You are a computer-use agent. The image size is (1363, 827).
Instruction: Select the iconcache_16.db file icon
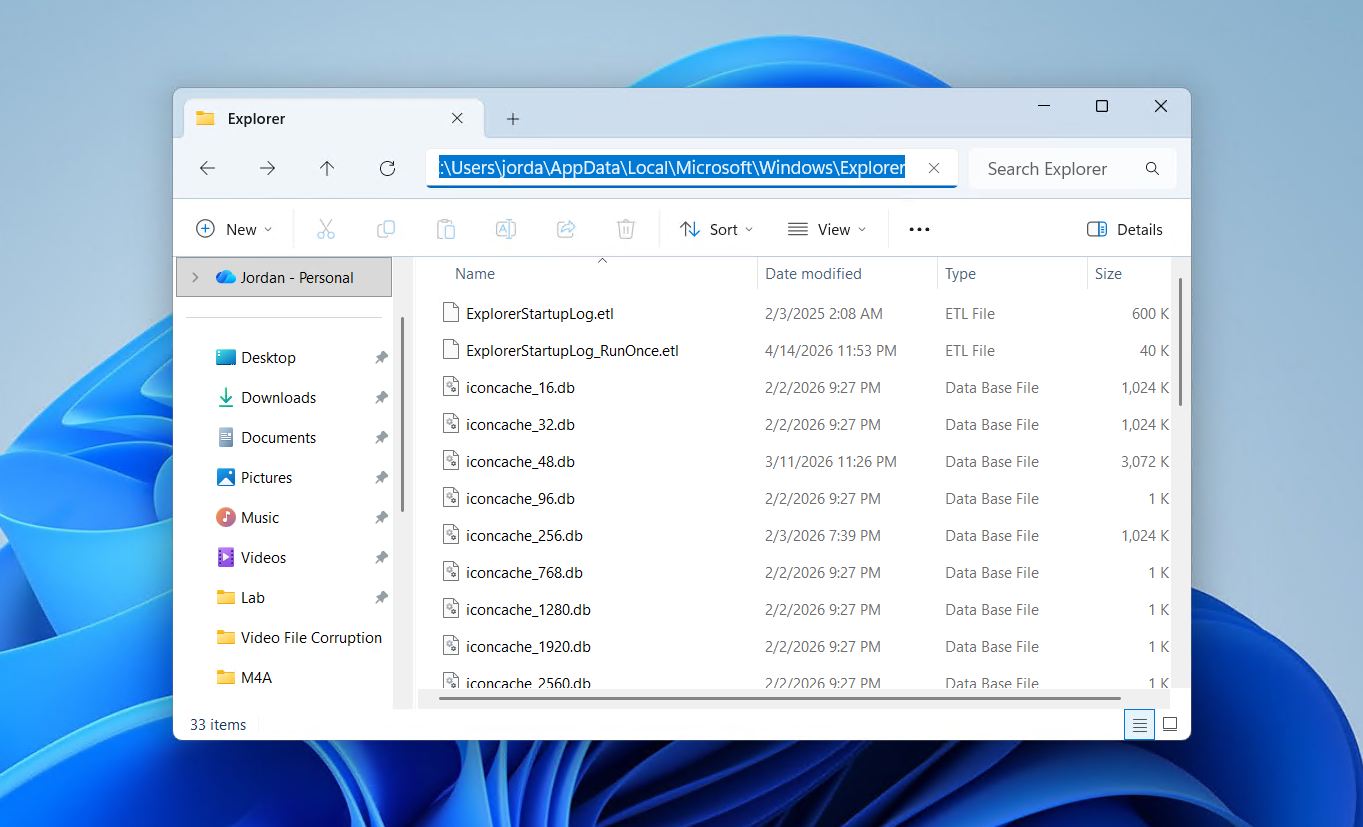coord(451,387)
